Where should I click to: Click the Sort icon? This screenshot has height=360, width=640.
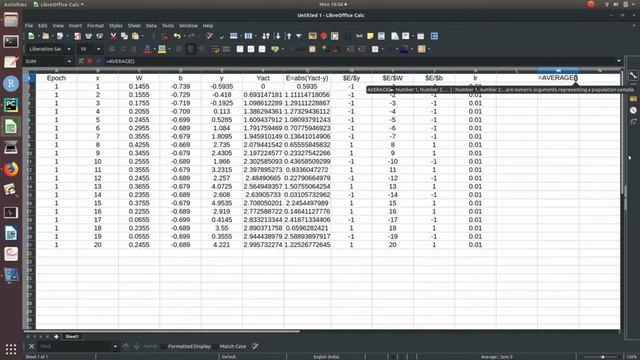point(266,36)
